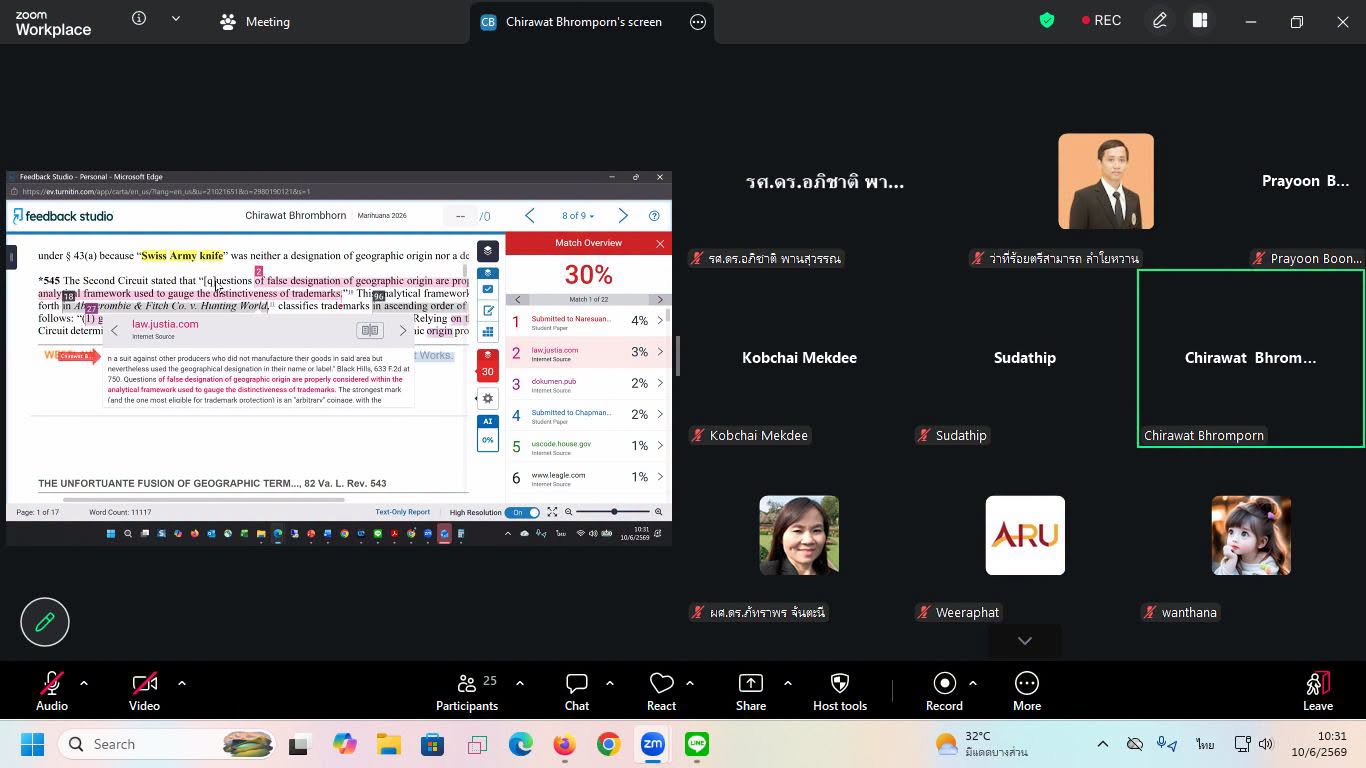Click the Record button icon
The height and width of the screenshot is (768, 1366).
(x=944, y=683)
